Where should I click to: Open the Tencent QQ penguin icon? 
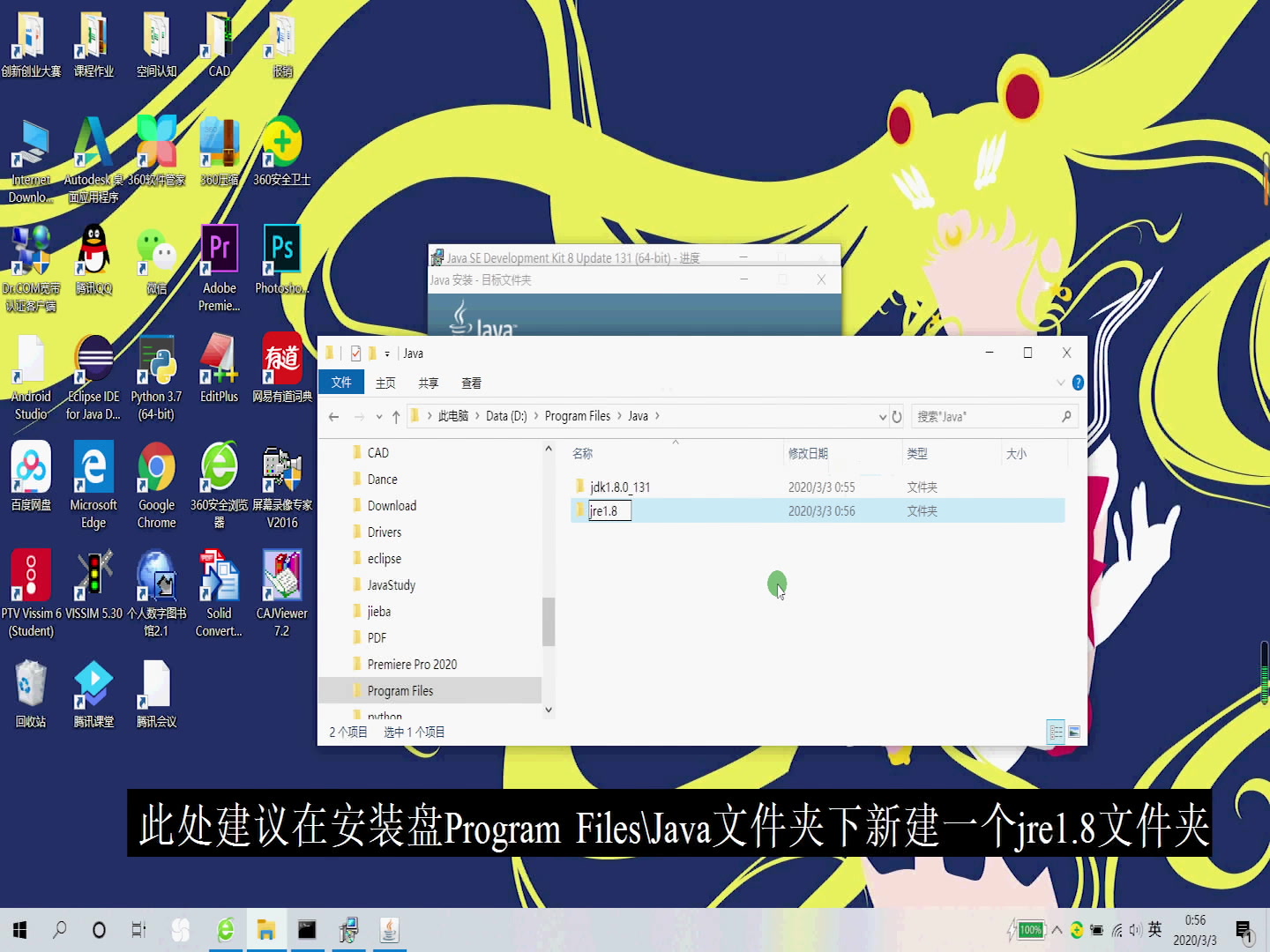[93, 259]
